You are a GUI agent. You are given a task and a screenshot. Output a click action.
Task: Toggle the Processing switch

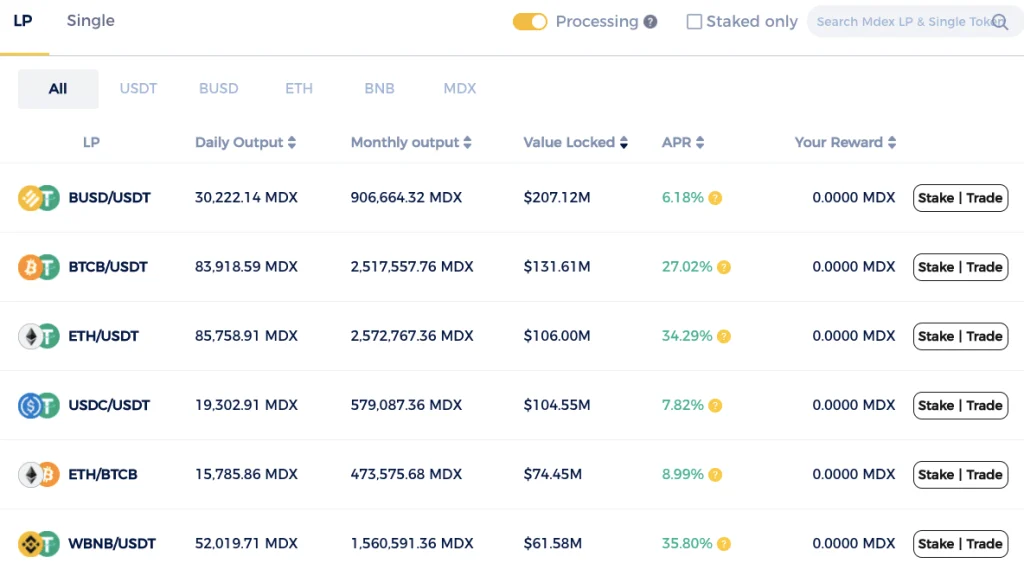530,22
